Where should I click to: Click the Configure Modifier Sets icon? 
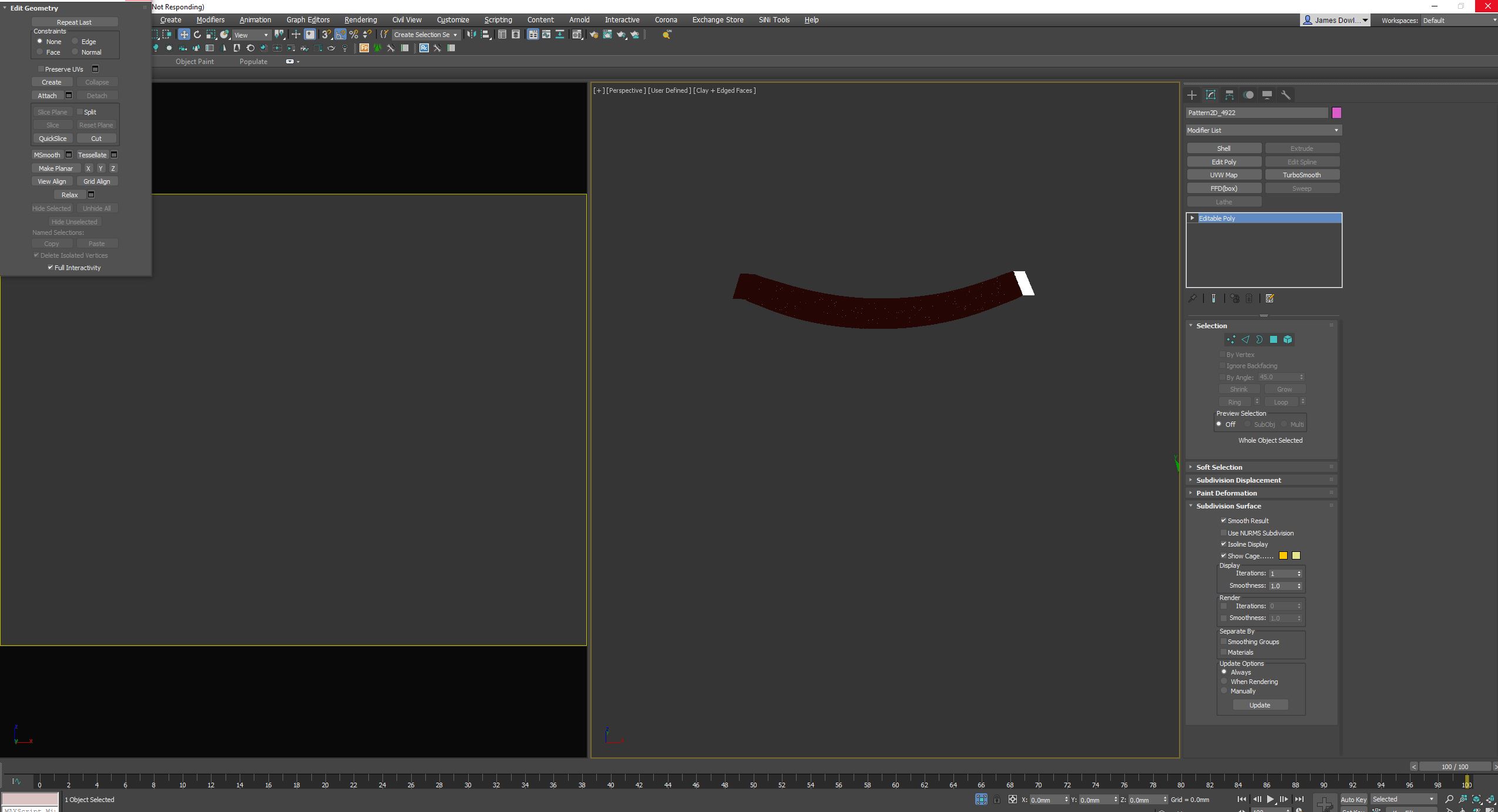pyautogui.click(x=1269, y=299)
